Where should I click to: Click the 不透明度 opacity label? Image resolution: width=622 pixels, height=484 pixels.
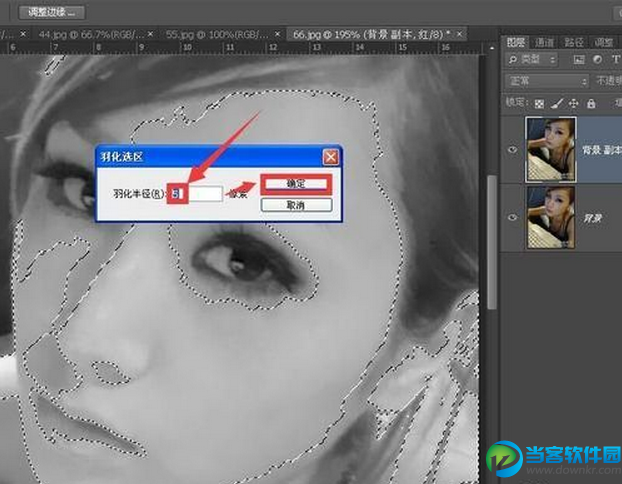[x=609, y=81]
